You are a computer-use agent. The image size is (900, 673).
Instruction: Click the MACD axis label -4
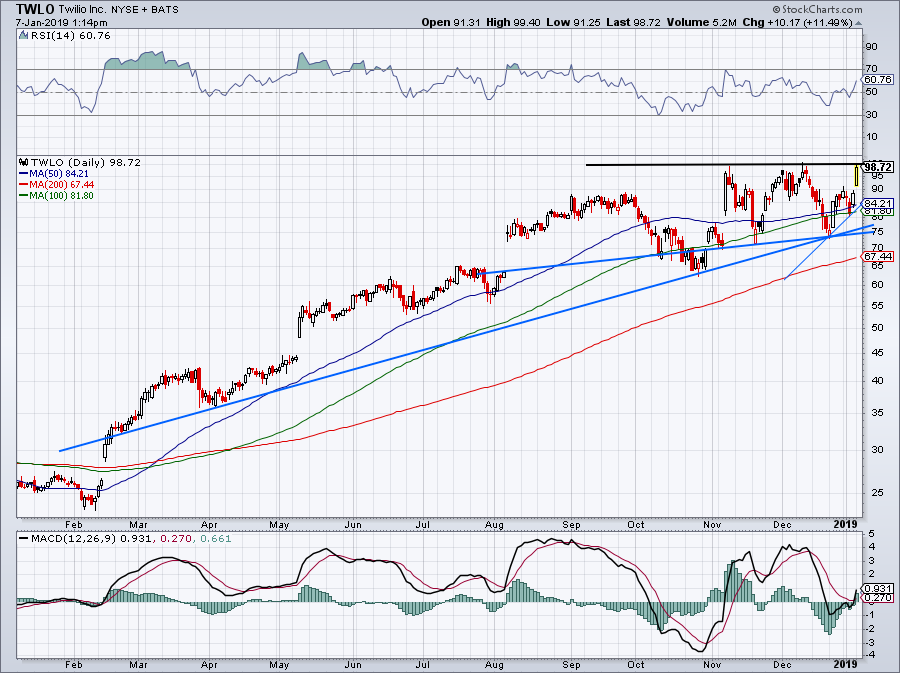(x=869, y=655)
